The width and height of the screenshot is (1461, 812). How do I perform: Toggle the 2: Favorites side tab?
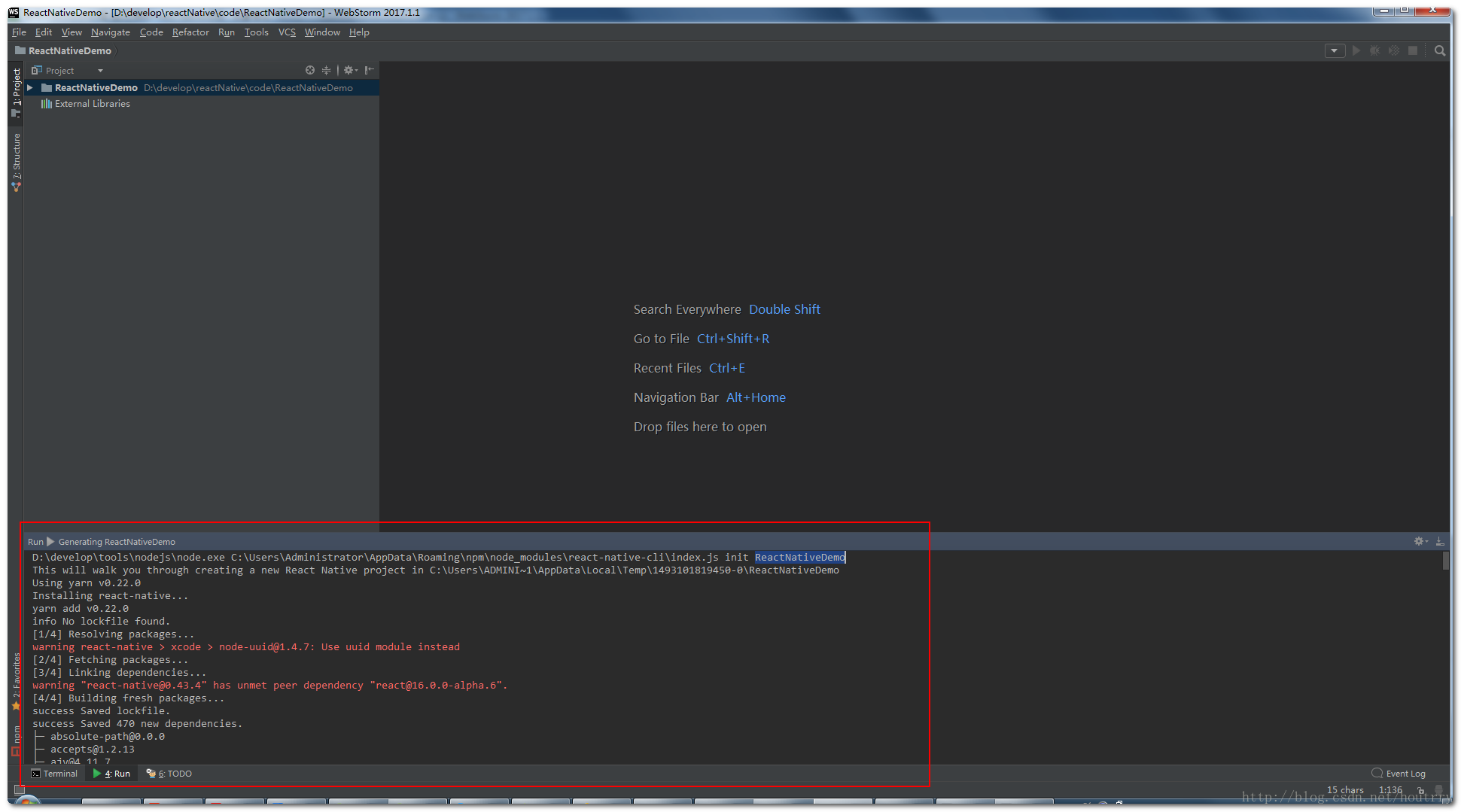16,681
